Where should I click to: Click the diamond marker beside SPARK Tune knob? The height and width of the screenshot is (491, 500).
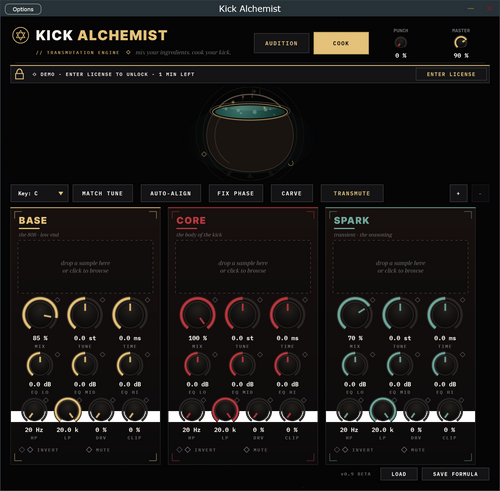[417, 300]
